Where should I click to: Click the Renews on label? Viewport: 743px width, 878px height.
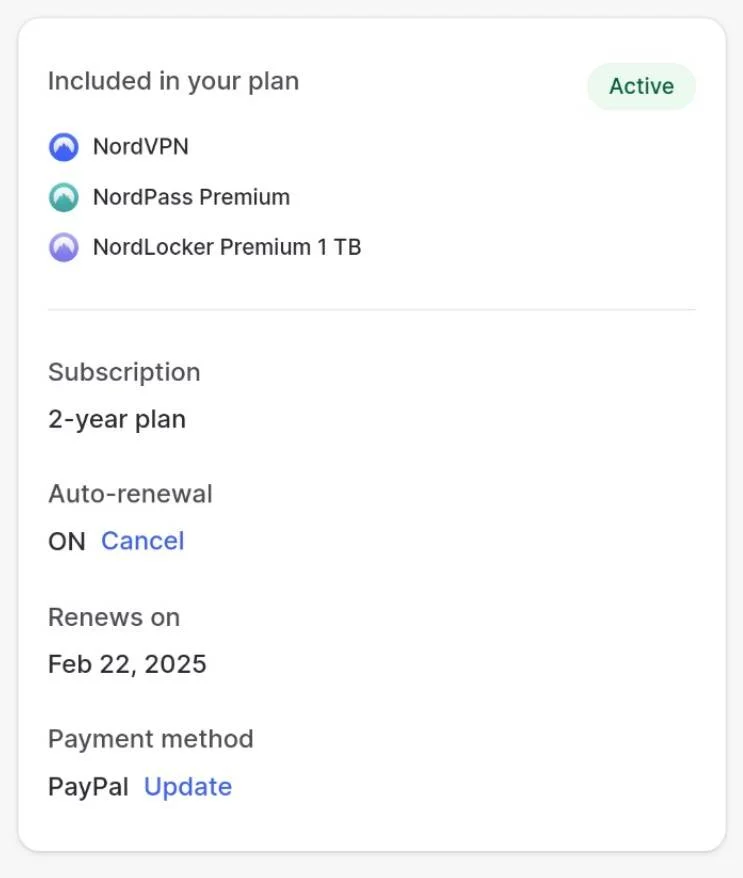click(x=114, y=618)
